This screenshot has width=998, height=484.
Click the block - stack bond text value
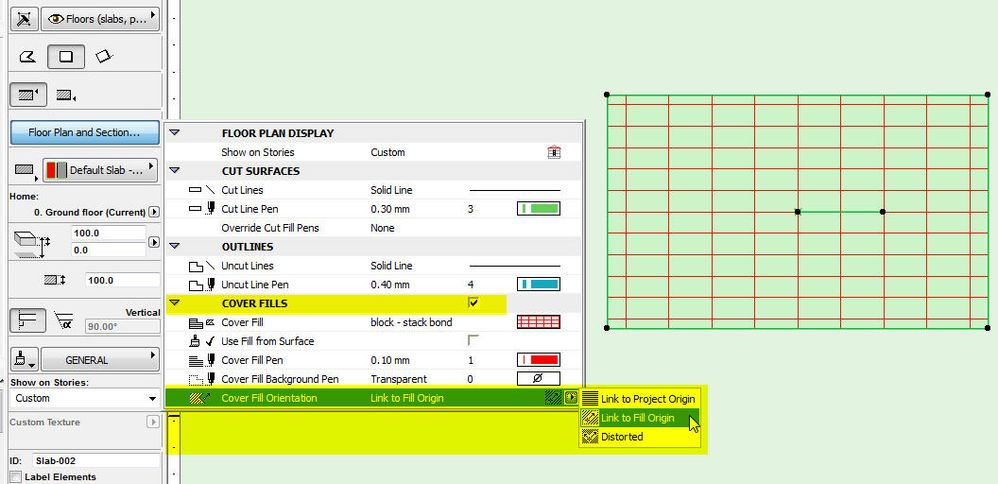pyautogui.click(x=411, y=322)
